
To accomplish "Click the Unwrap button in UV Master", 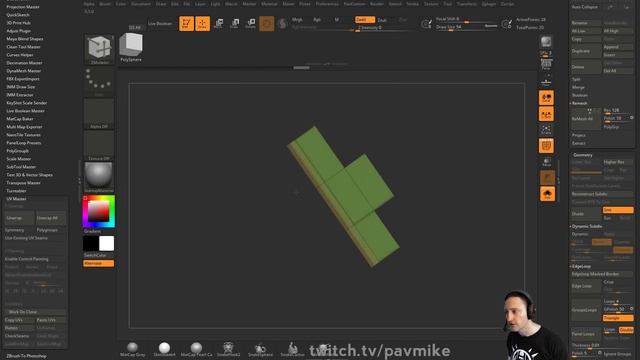I will (x=19, y=218).
